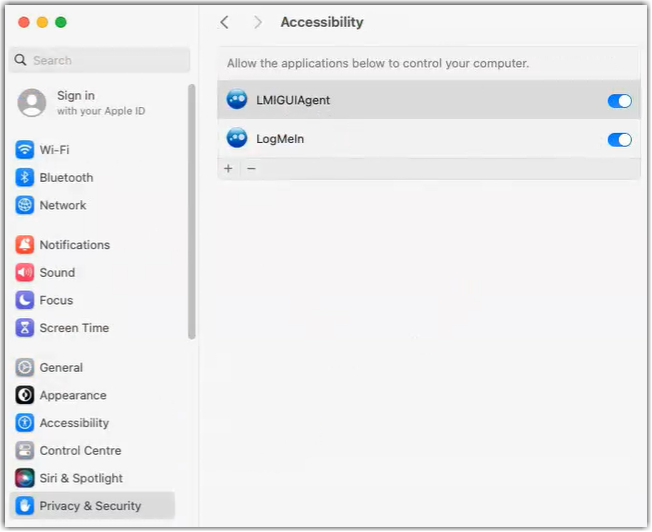This screenshot has width=652, height=532.
Task: Select the Focus moon icon
Action: click(x=25, y=300)
